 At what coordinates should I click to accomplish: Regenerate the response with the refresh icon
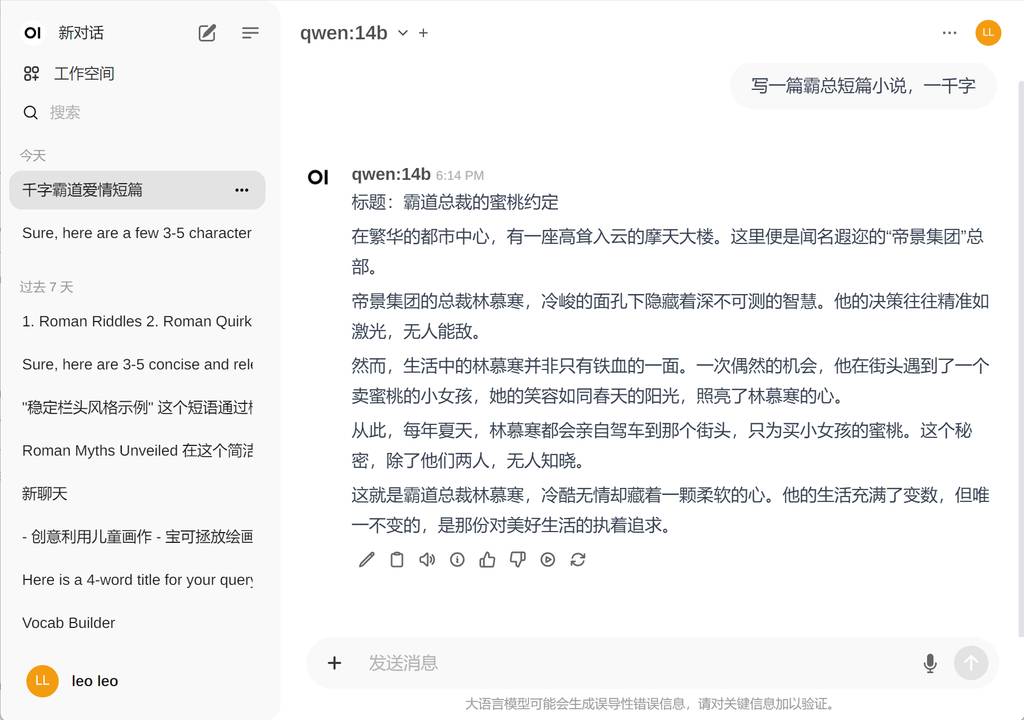point(578,560)
